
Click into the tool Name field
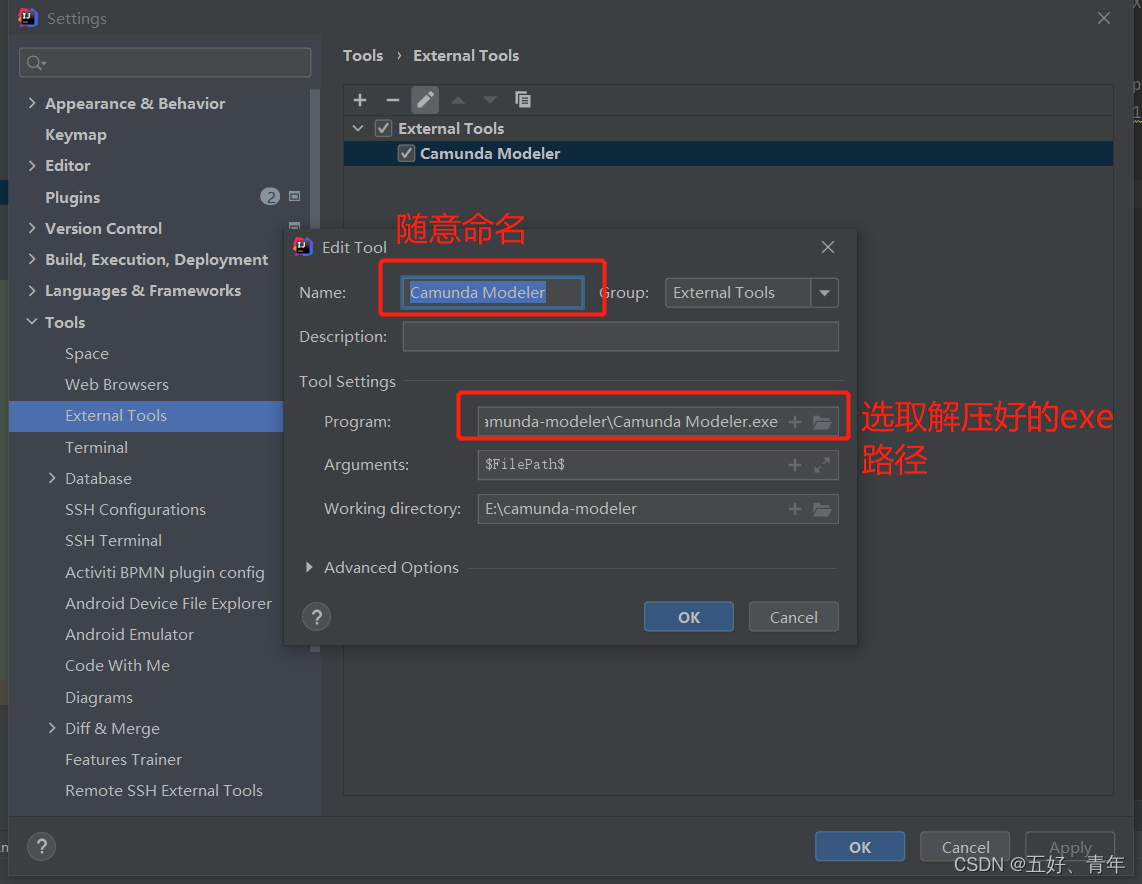[492, 293]
